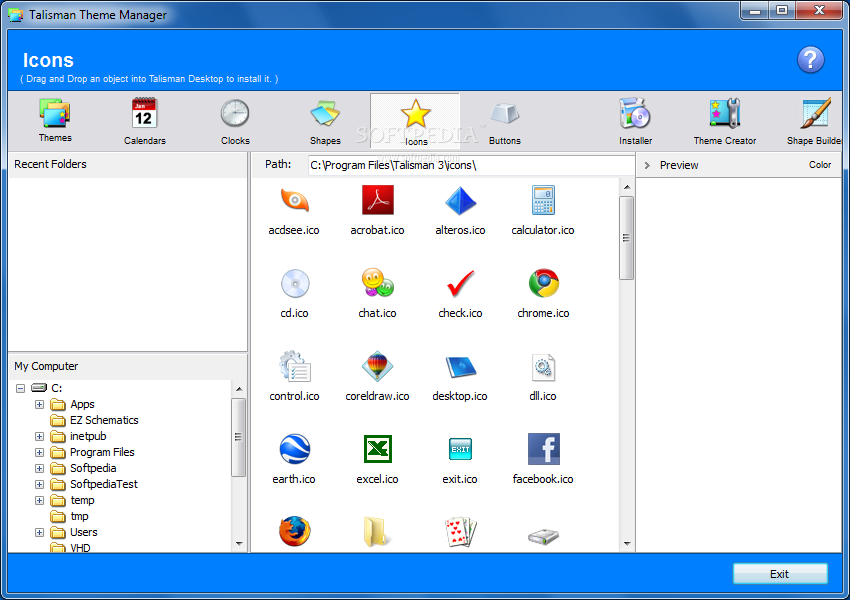The height and width of the screenshot is (600, 850).
Task: Select the coreldraw.ico icon
Action: (x=377, y=376)
